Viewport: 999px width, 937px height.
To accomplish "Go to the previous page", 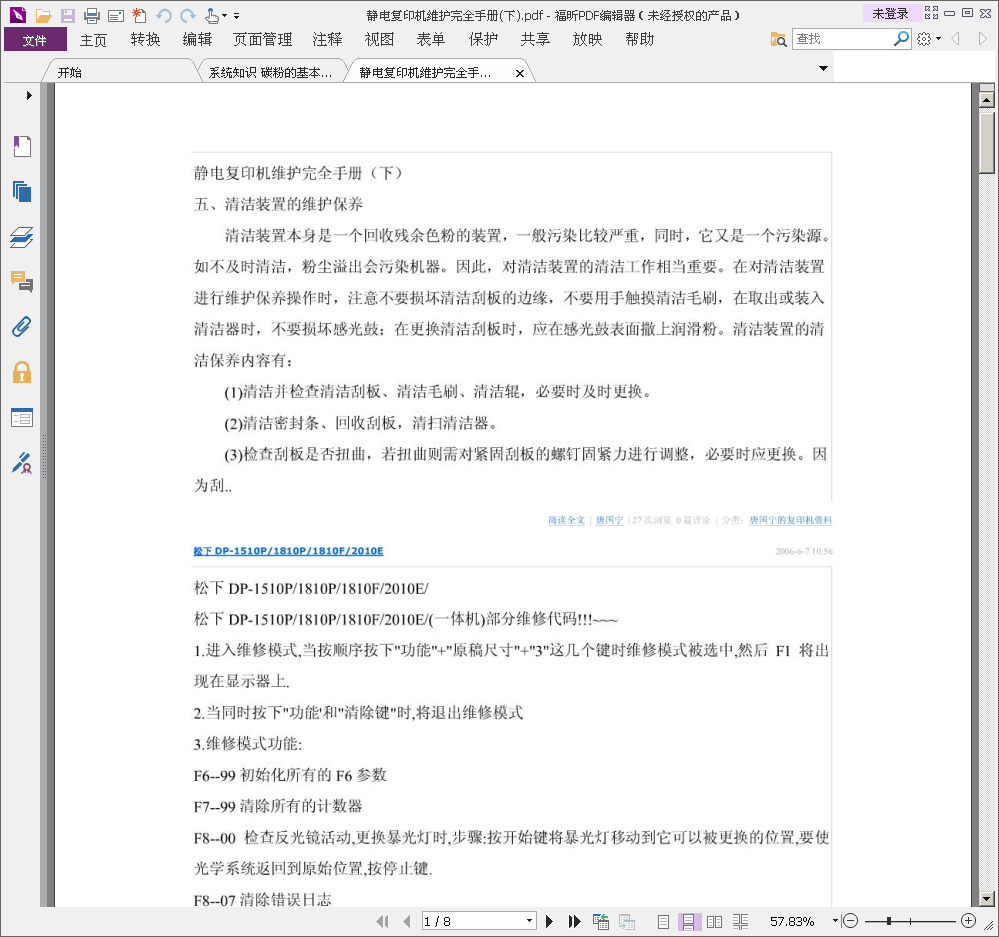I will tap(406, 921).
